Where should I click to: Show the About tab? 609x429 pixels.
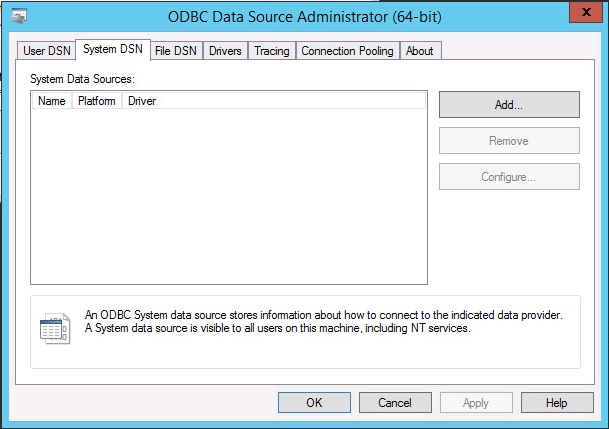point(420,51)
